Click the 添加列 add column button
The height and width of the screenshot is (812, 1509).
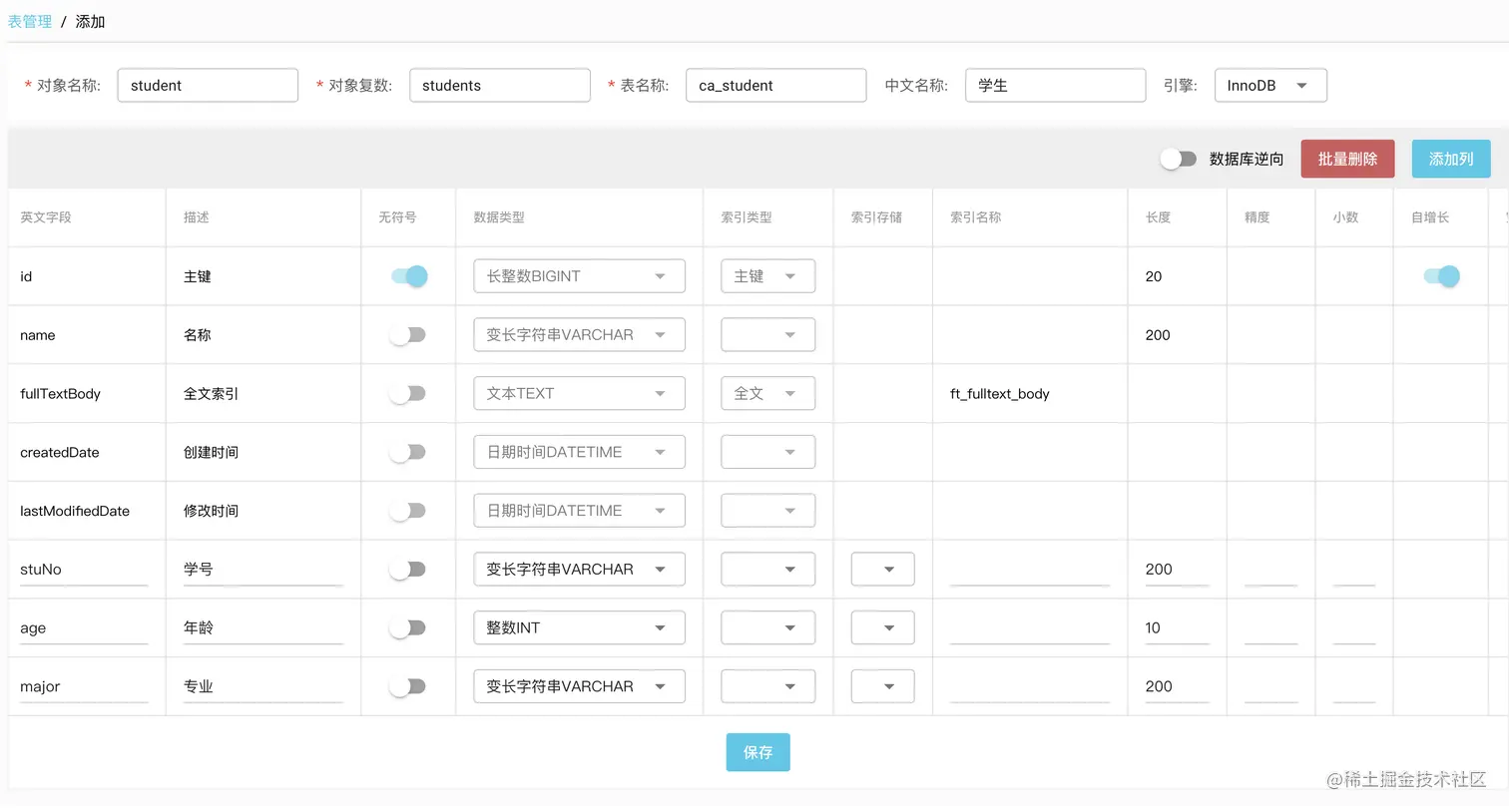(1451, 159)
